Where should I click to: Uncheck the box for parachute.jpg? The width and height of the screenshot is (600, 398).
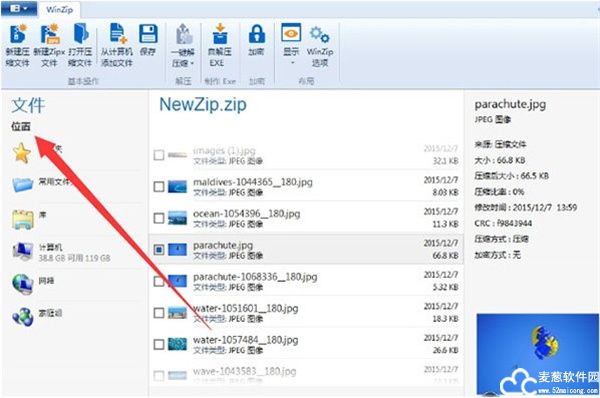point(159,250)
